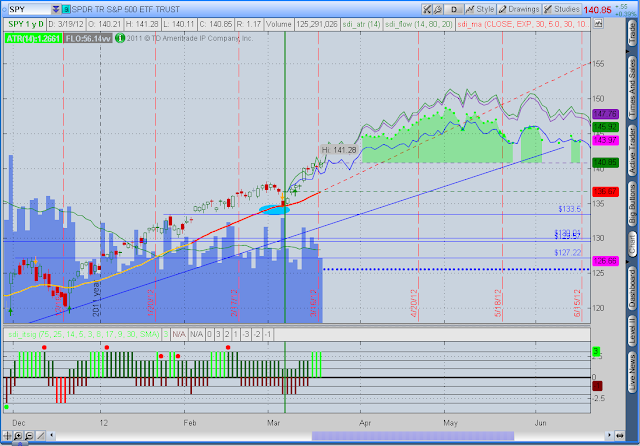Select the trendline drawing tool icon
640x446 pixels.
pyautogui.click(x=40, y=436)
